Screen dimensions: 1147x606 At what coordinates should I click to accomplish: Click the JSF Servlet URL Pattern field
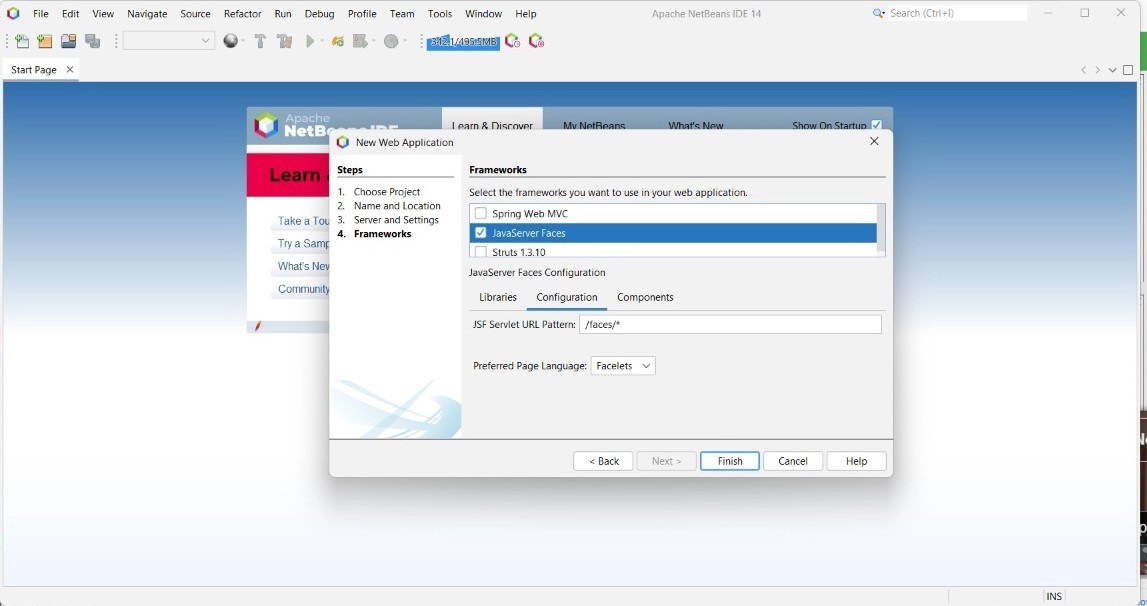[730, 323]
